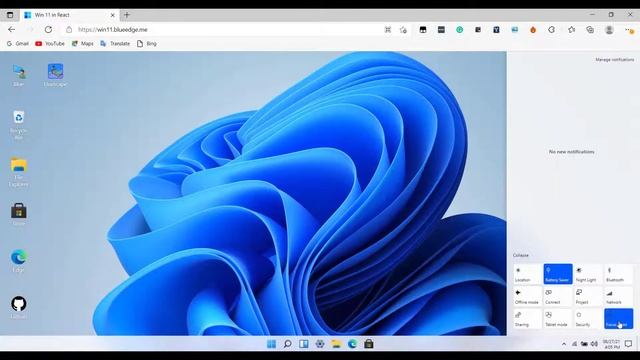Click the volume tray icon
The image size is (640, 360).
click(594, 344)
